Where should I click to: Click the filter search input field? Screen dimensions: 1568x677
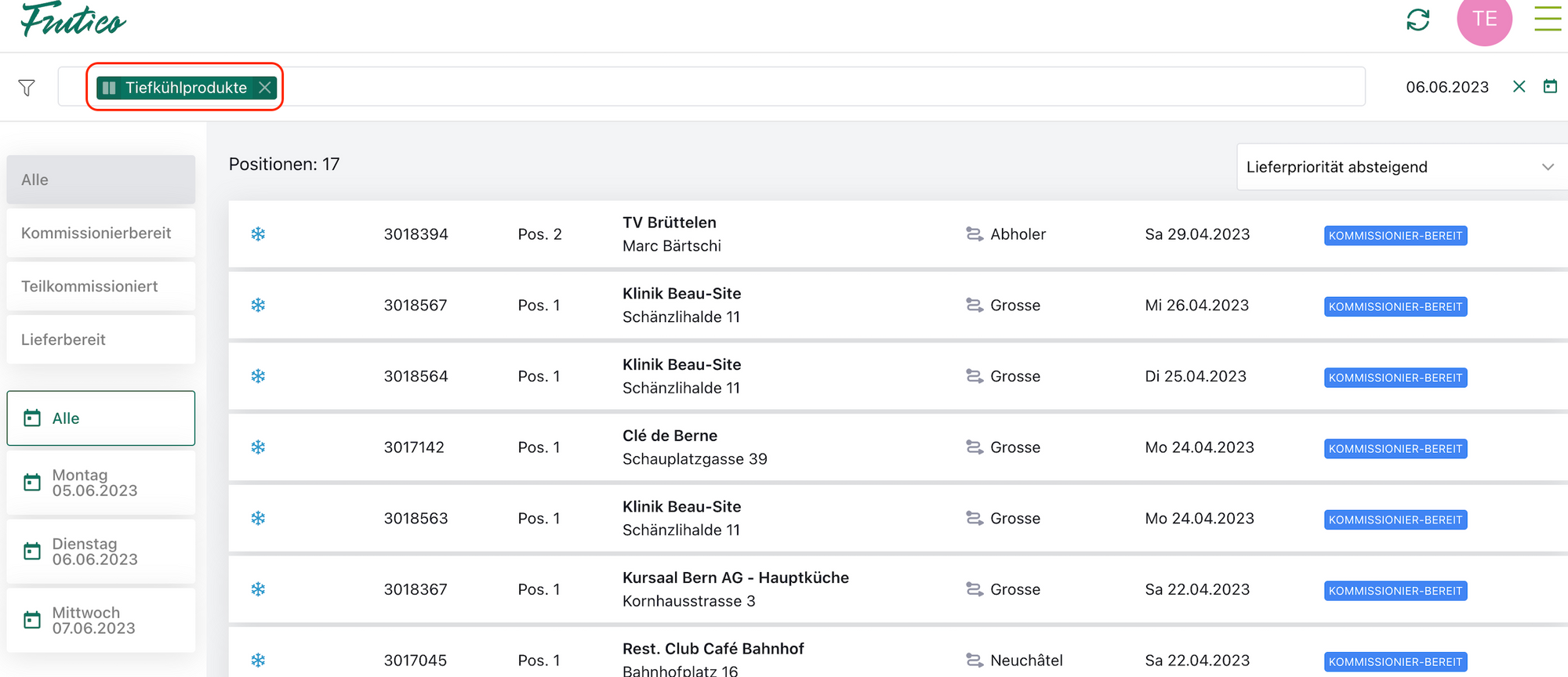click(784, 87)
